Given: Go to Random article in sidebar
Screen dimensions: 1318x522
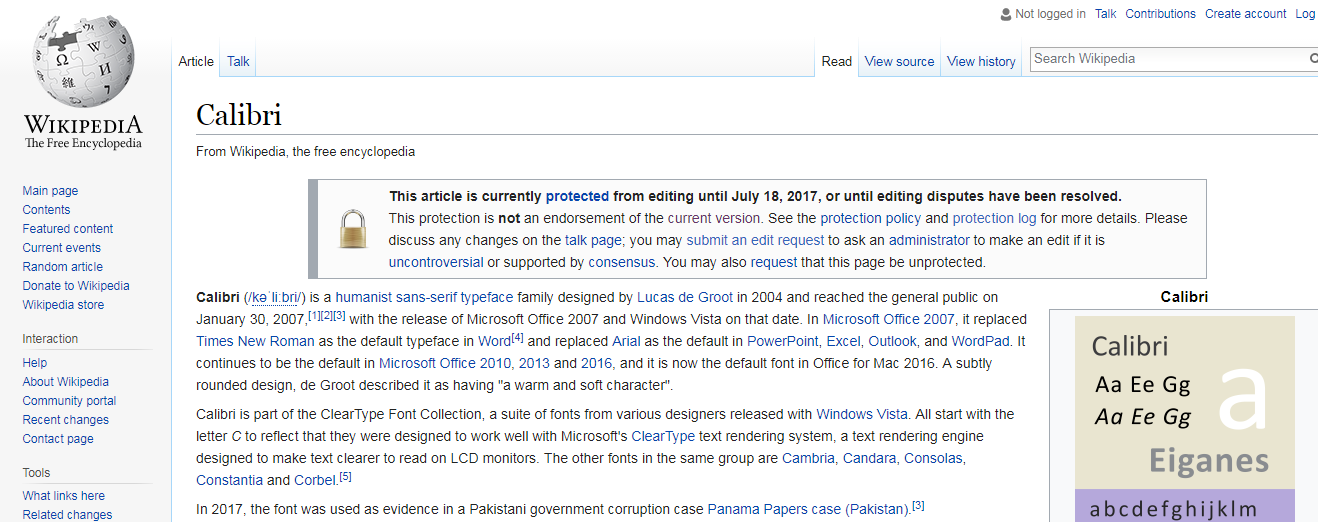Looking at the screenshot, I should coord(63,267).
